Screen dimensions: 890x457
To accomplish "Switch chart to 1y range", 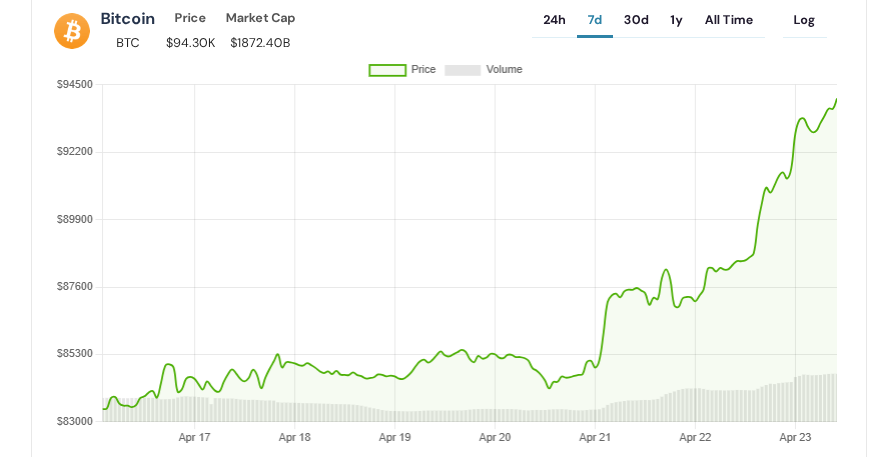I will point(676,20).
